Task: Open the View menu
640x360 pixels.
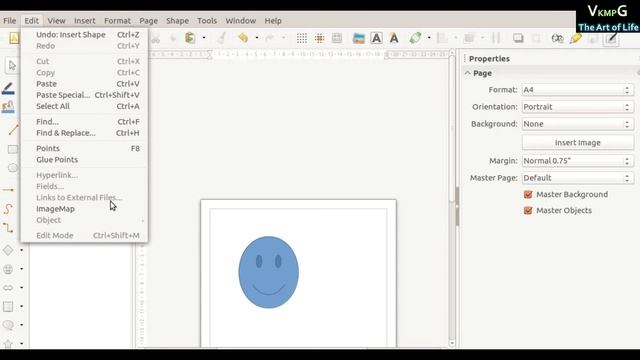Action: point(56,20)
